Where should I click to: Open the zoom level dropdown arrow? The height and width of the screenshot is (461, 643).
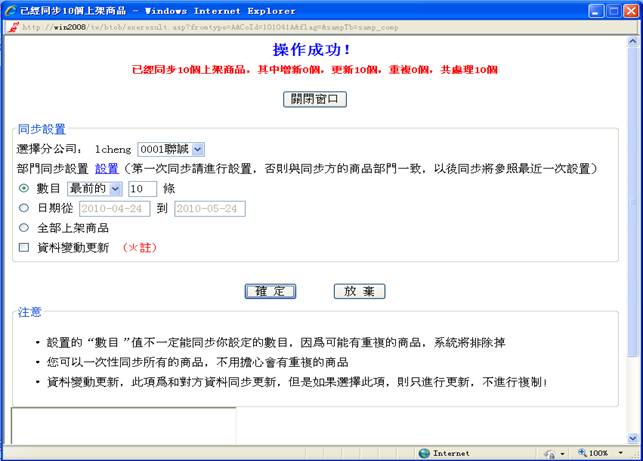[x=619, y=453]
